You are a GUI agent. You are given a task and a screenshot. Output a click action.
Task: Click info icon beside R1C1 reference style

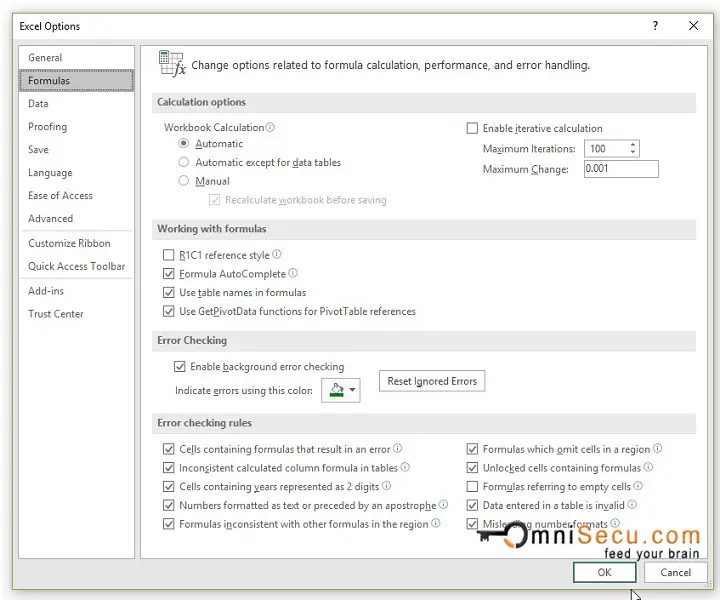[x=276, y=254]
